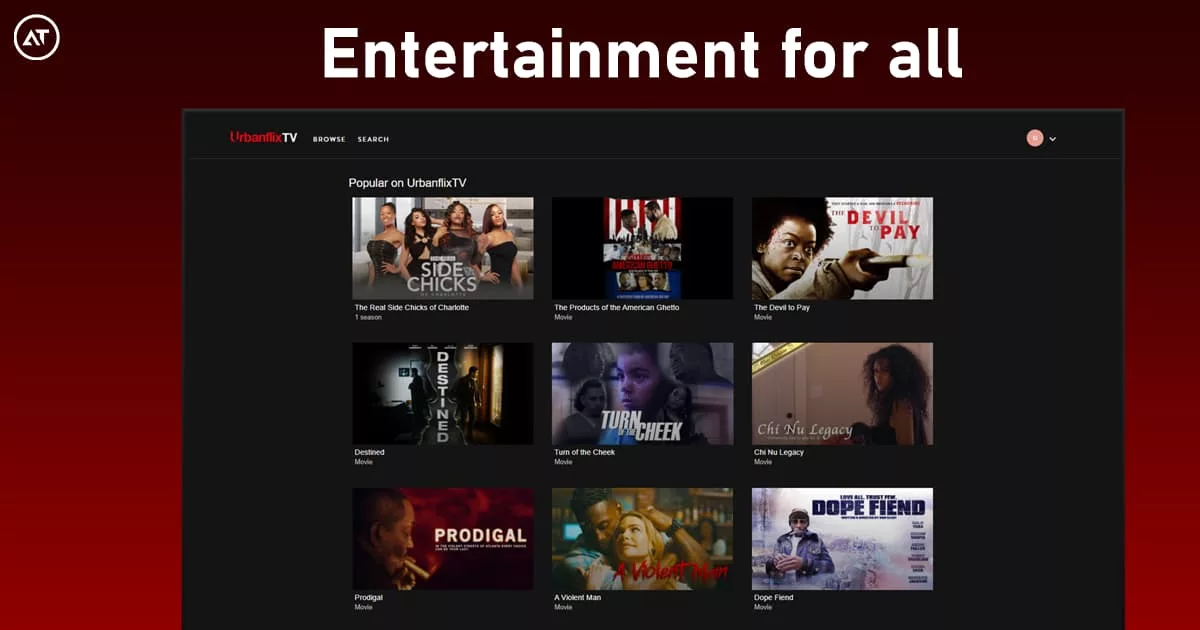The width and height of the screenshot is (1200, 630).
Task: Click 'The Devil to Pay' title text
Action: (x=782, y=307)
